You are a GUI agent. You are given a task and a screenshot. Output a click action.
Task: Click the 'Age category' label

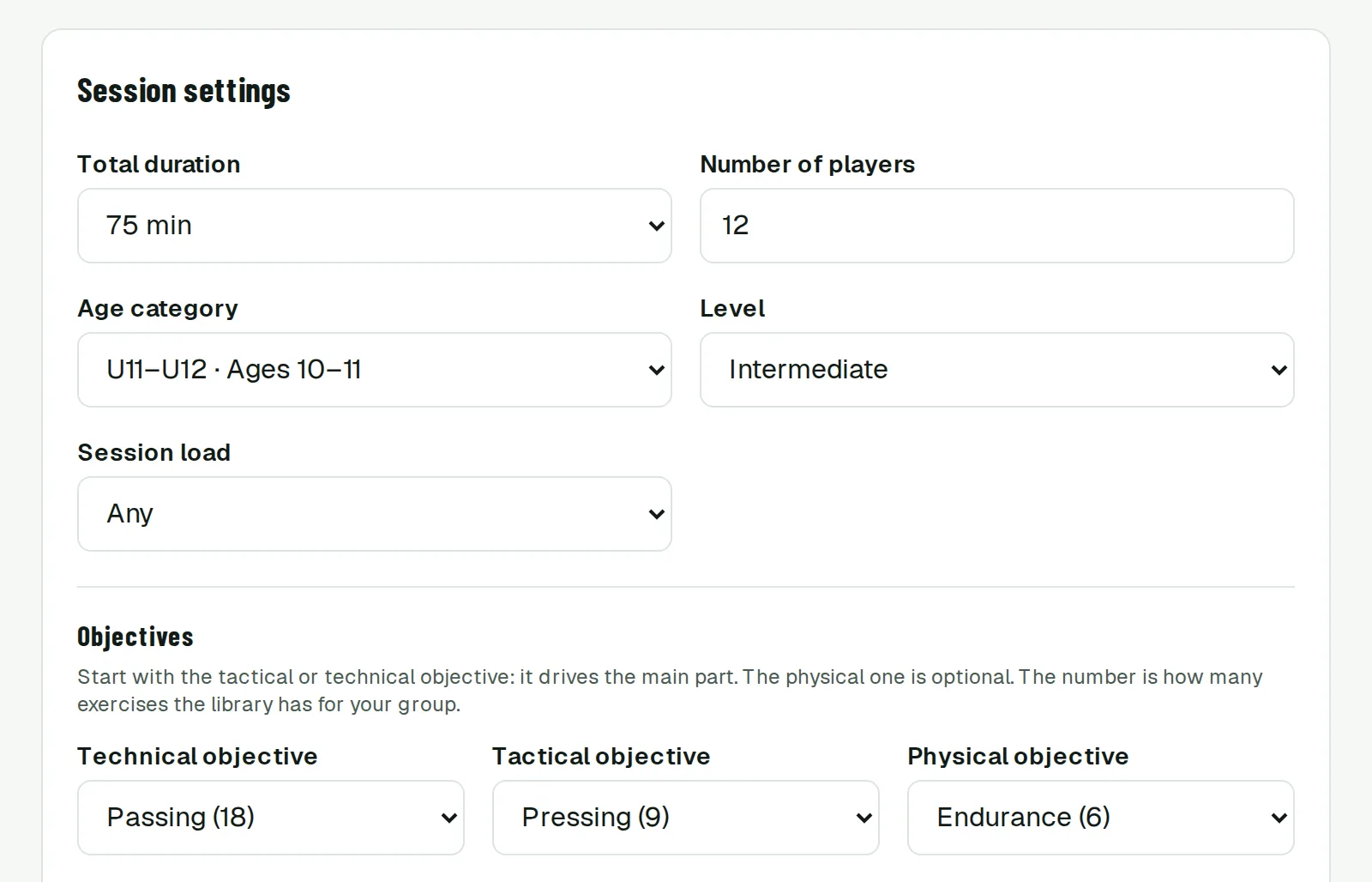coord(158,309)
